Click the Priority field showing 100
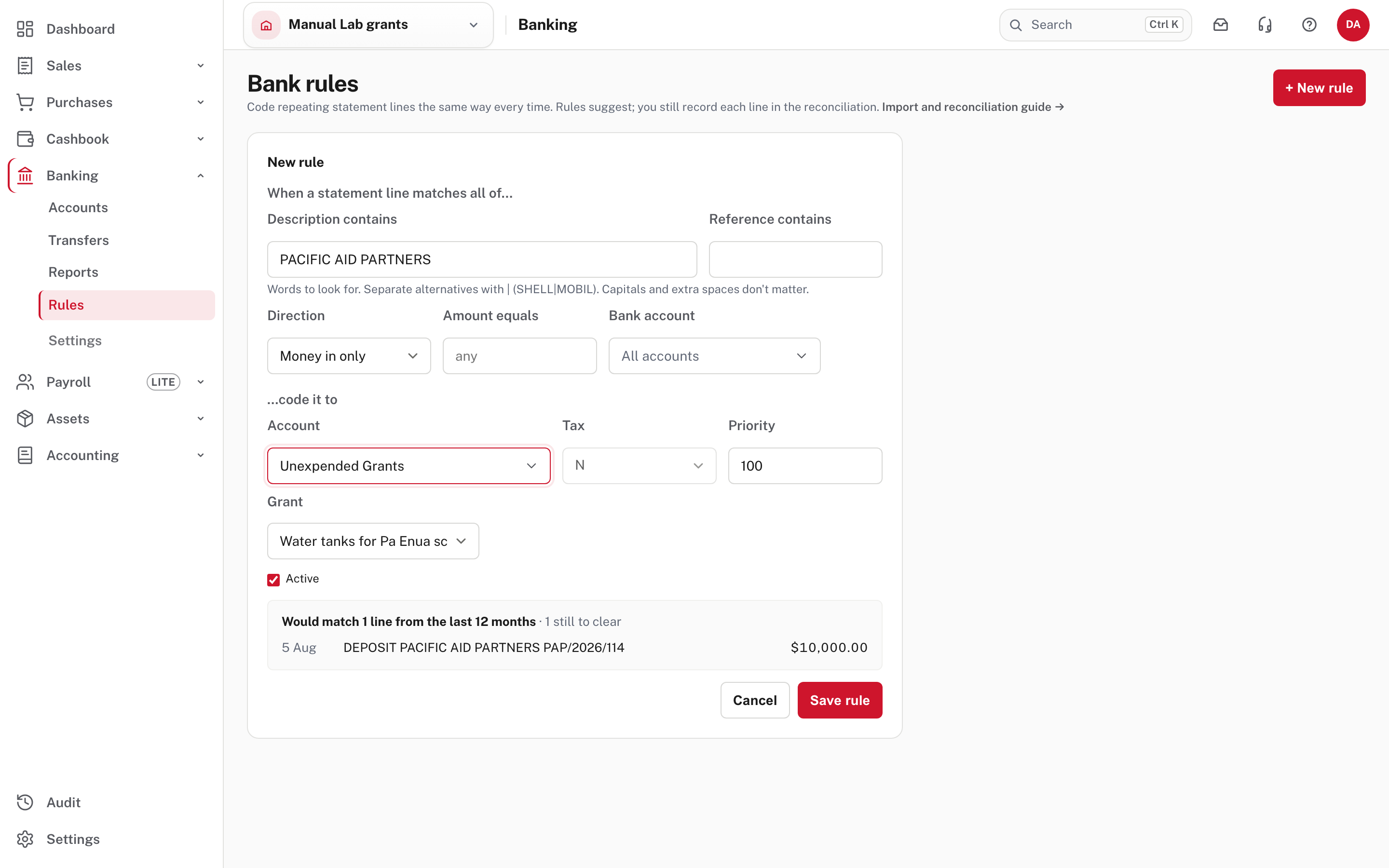Image resolution: width=1389 pixels, height=868 pixels. pos(804,465)
